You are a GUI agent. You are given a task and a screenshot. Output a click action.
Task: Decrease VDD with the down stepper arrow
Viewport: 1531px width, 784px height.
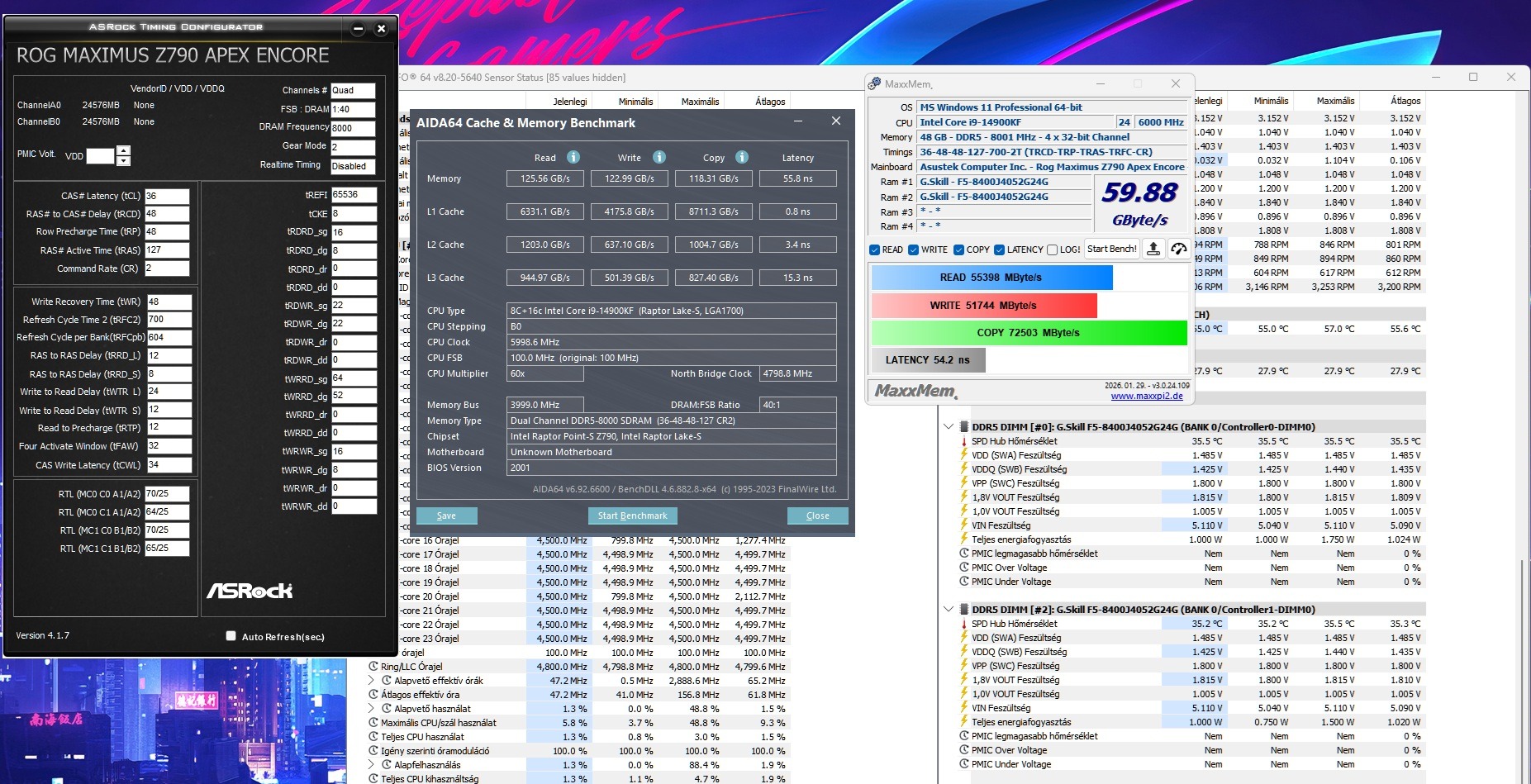click(x=123, y=160)
